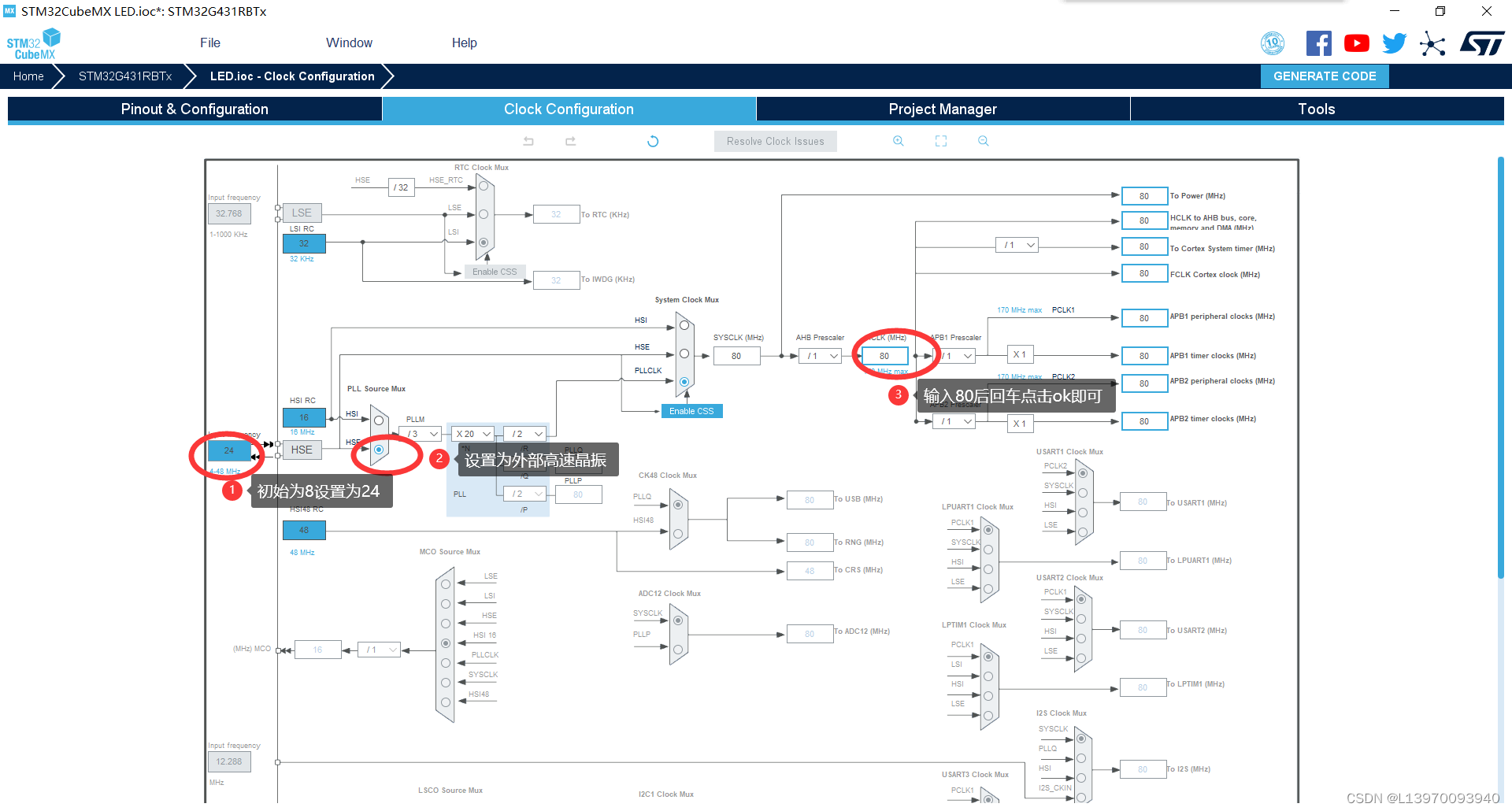The image size is (1512, 811).
Task: Switch to Project Manager tab
Action: 943,109
